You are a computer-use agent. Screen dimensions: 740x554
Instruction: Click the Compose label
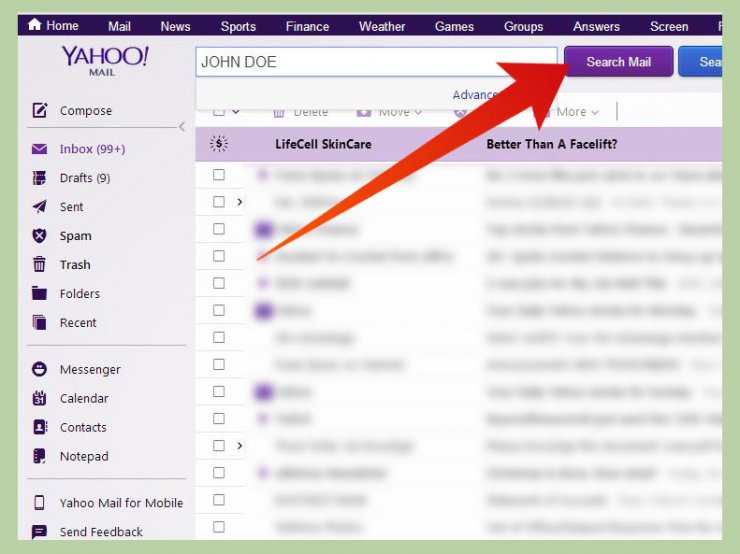(86, 110)
